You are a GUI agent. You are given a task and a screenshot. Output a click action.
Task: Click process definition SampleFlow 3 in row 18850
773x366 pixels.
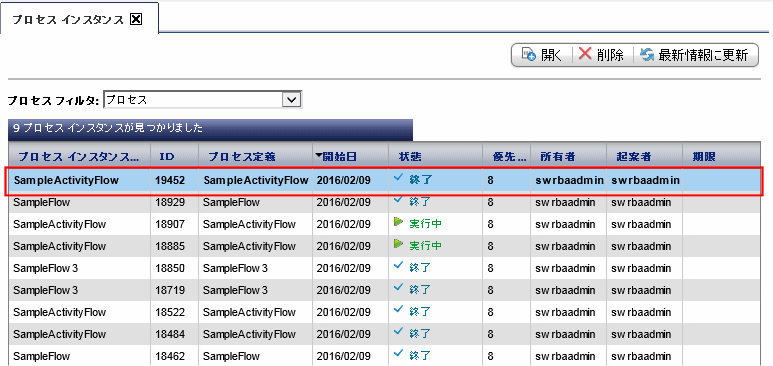tap(235, 268)
